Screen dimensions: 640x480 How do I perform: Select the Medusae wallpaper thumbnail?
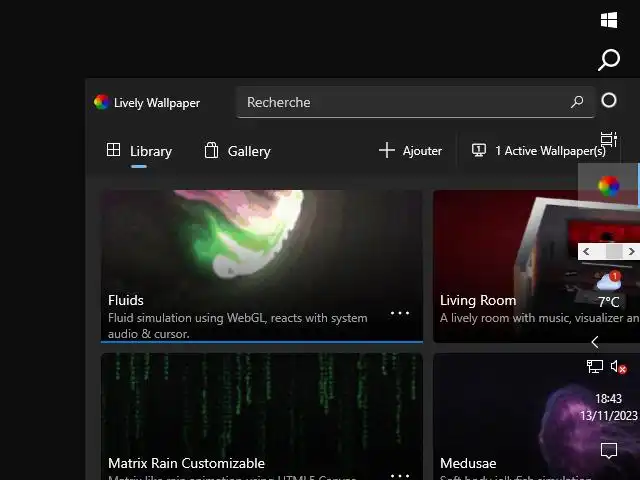(536, 416)
